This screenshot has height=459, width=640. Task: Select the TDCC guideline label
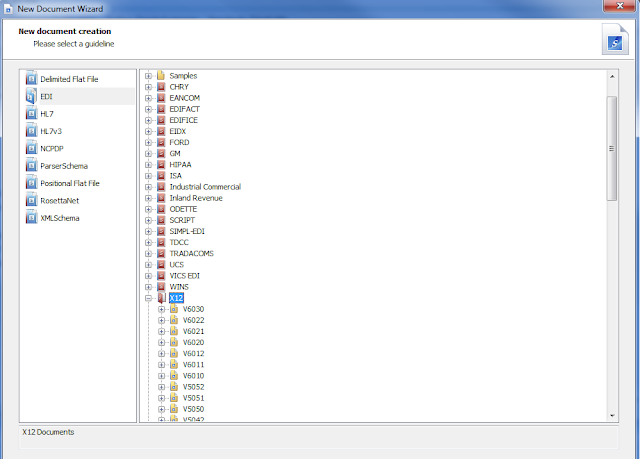pyautogui.click(x=179, y=242)
